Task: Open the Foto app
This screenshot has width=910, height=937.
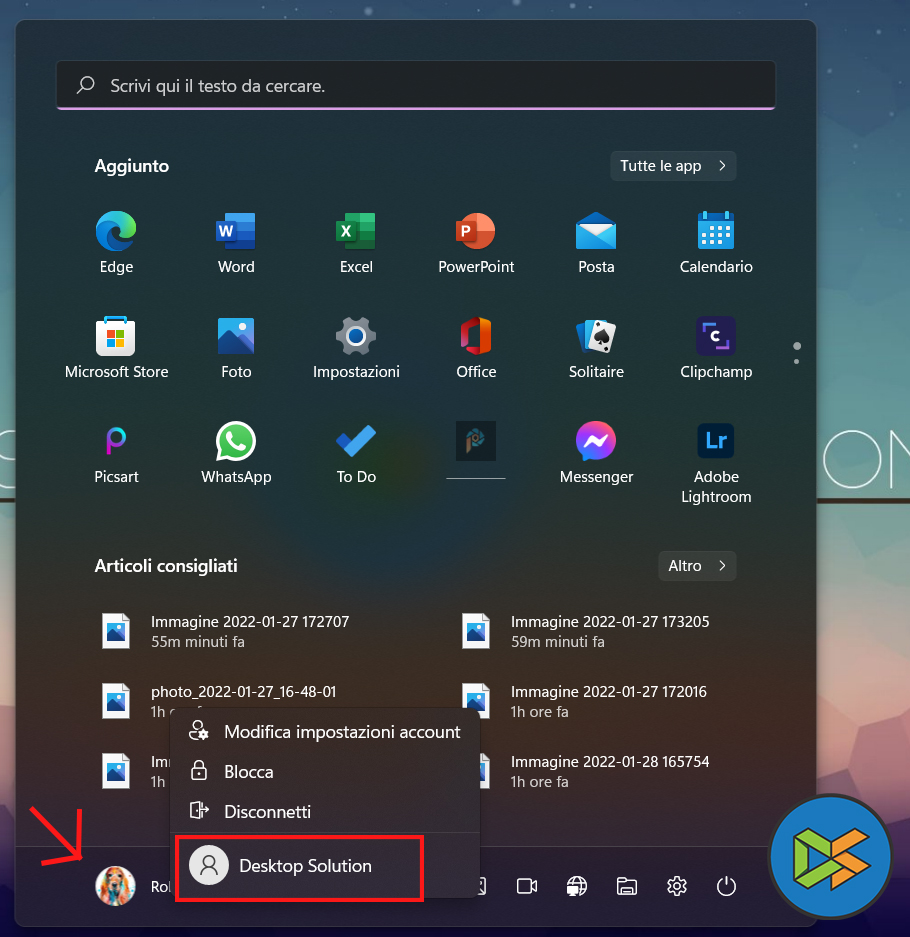Action: click(x=236, y=347)
